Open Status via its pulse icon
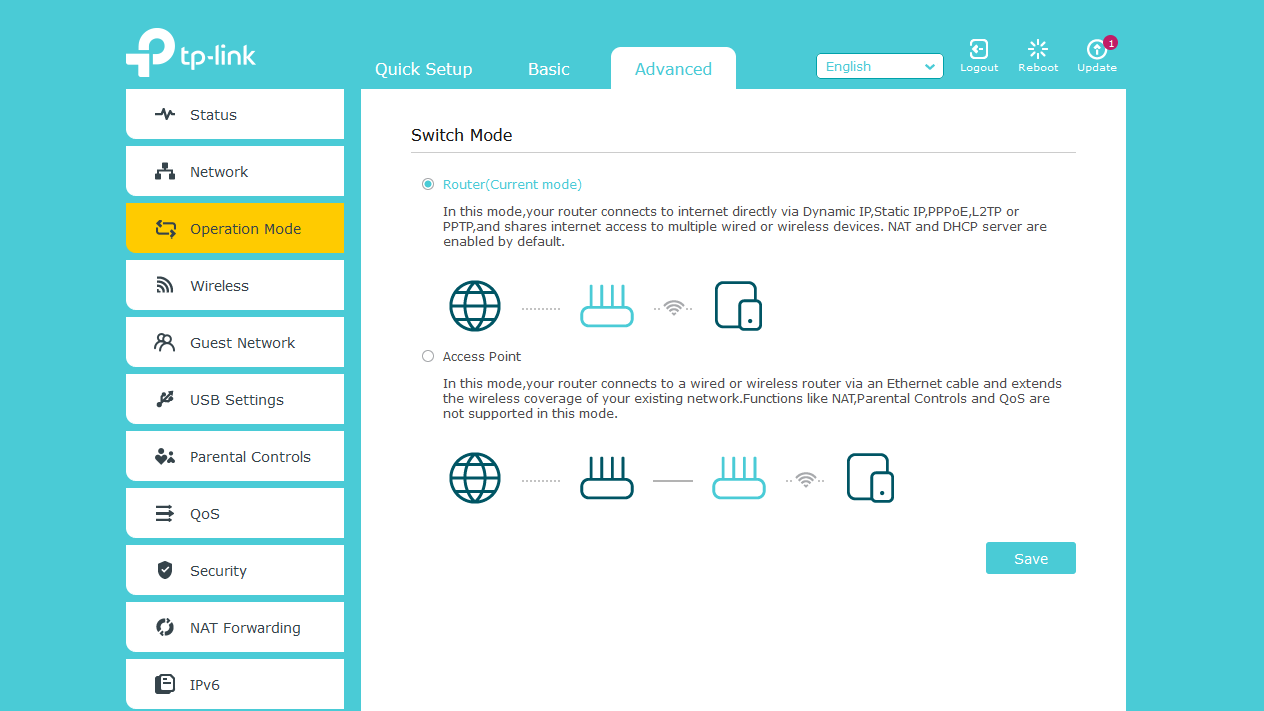The height and width of the screenshot is (711, 1264). [165, 114]
